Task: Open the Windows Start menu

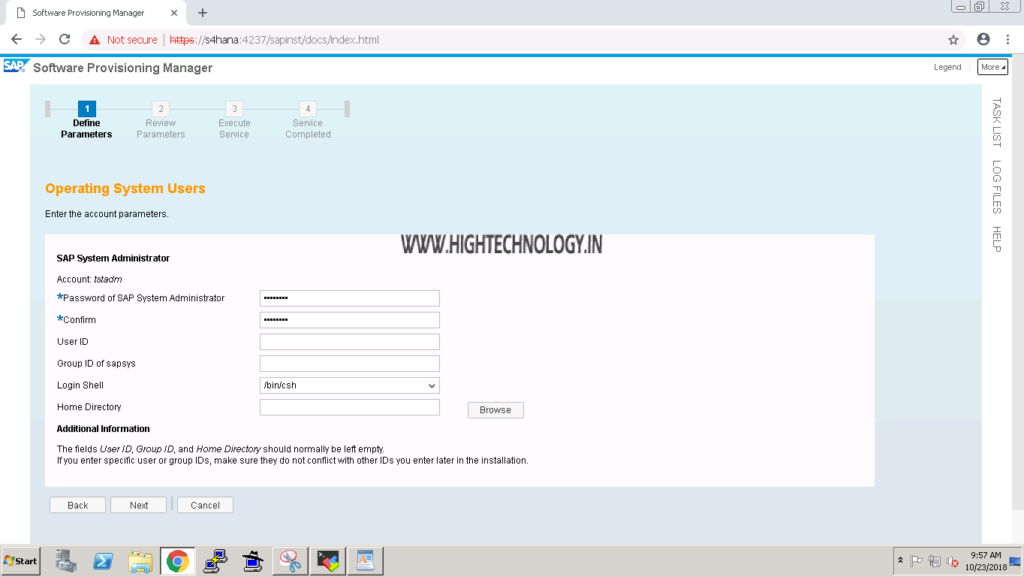Action: tap(21, 561)
